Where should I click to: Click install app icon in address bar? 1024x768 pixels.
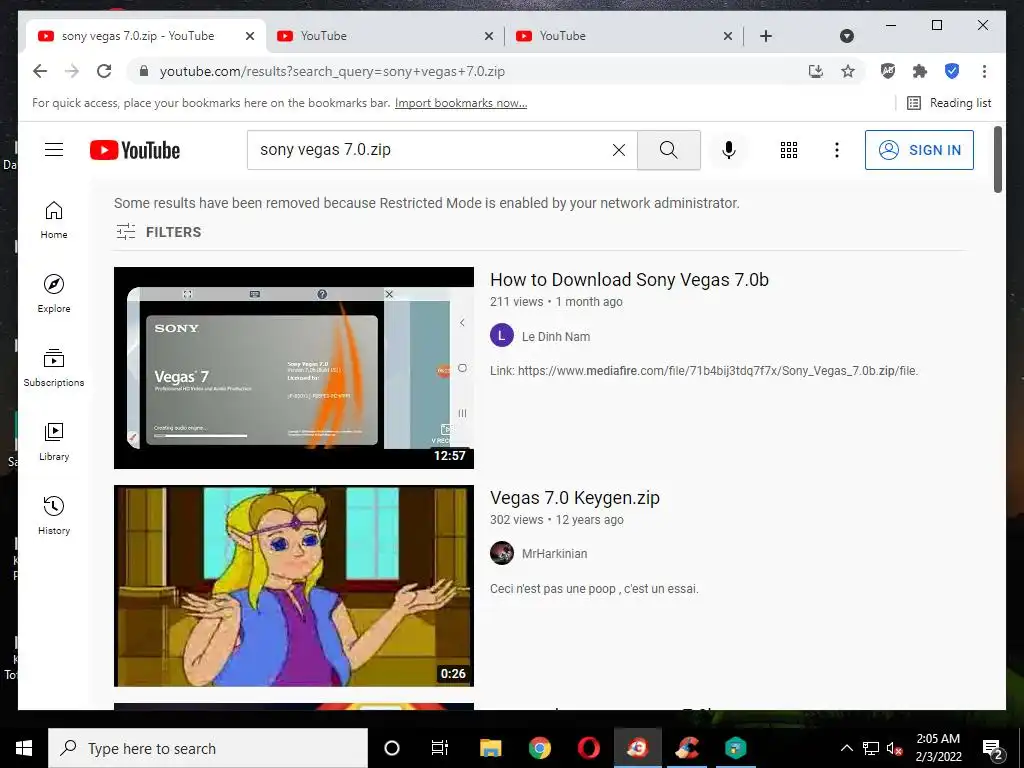pos(816,71)
